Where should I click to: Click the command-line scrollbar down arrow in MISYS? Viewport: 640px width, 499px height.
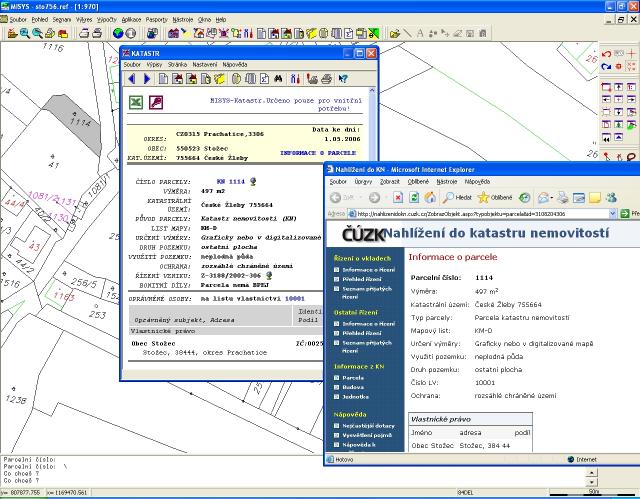pyautogui.click(x=592, y=482)
